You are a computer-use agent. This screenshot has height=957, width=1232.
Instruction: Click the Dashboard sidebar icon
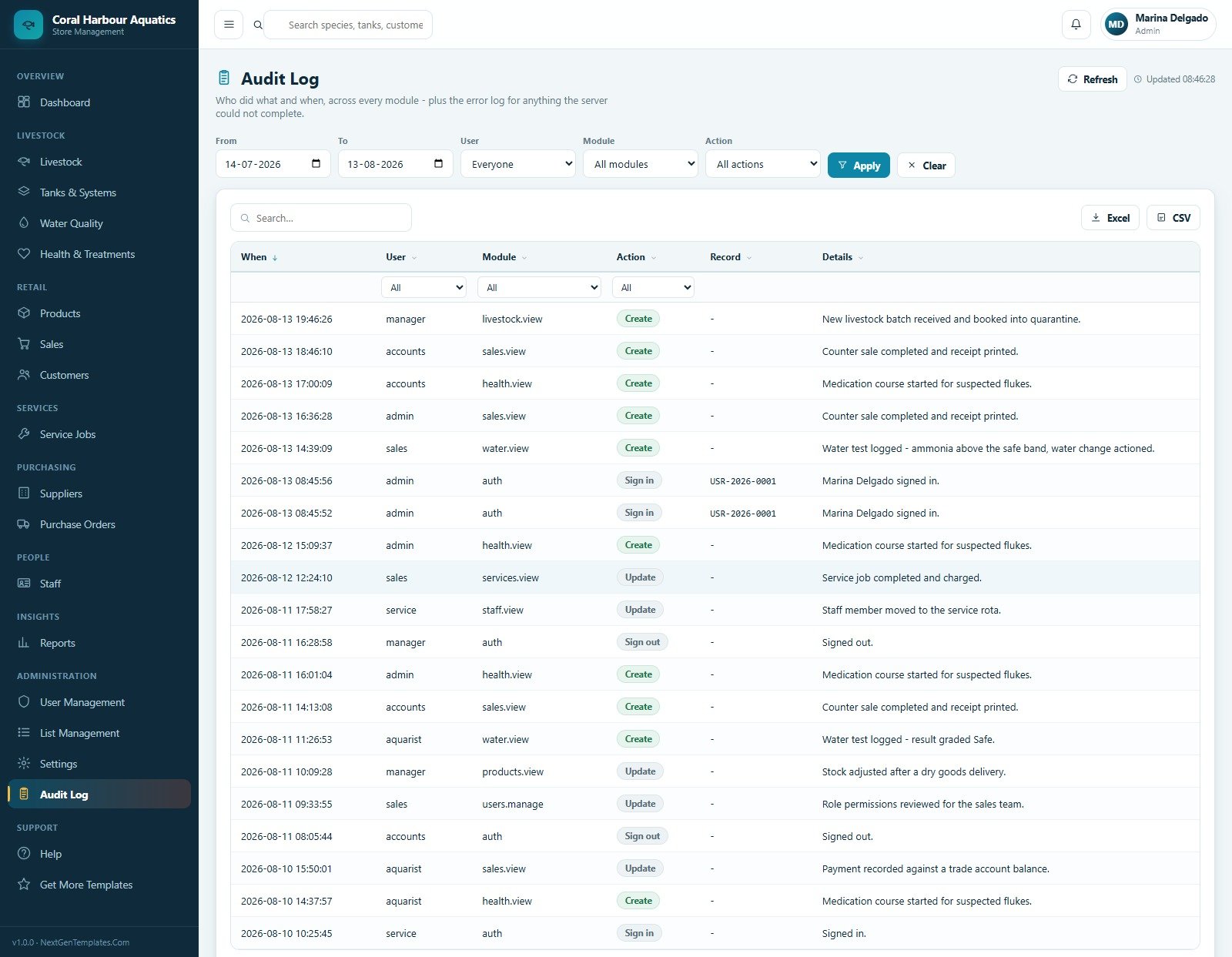[x=24, y=102]
